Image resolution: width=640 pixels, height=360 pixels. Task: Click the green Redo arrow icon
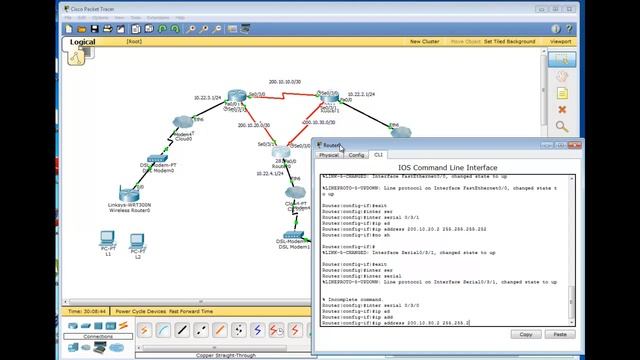point(175,29)
